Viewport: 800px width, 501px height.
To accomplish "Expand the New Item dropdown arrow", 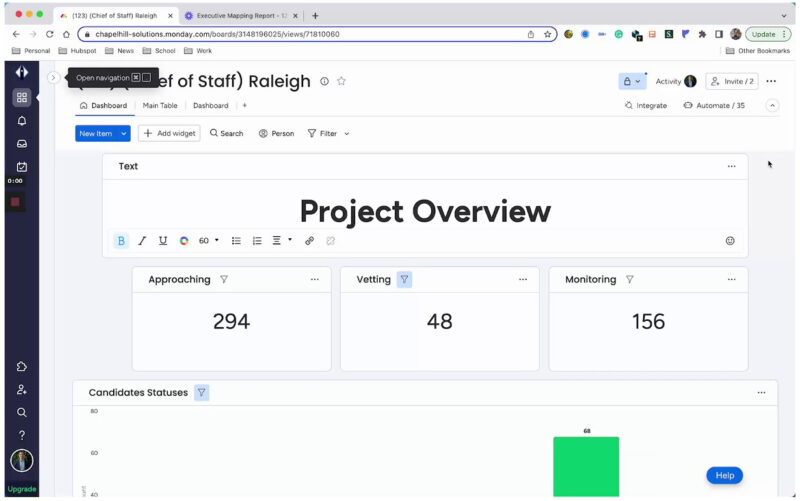I will (x=124, y=133).
